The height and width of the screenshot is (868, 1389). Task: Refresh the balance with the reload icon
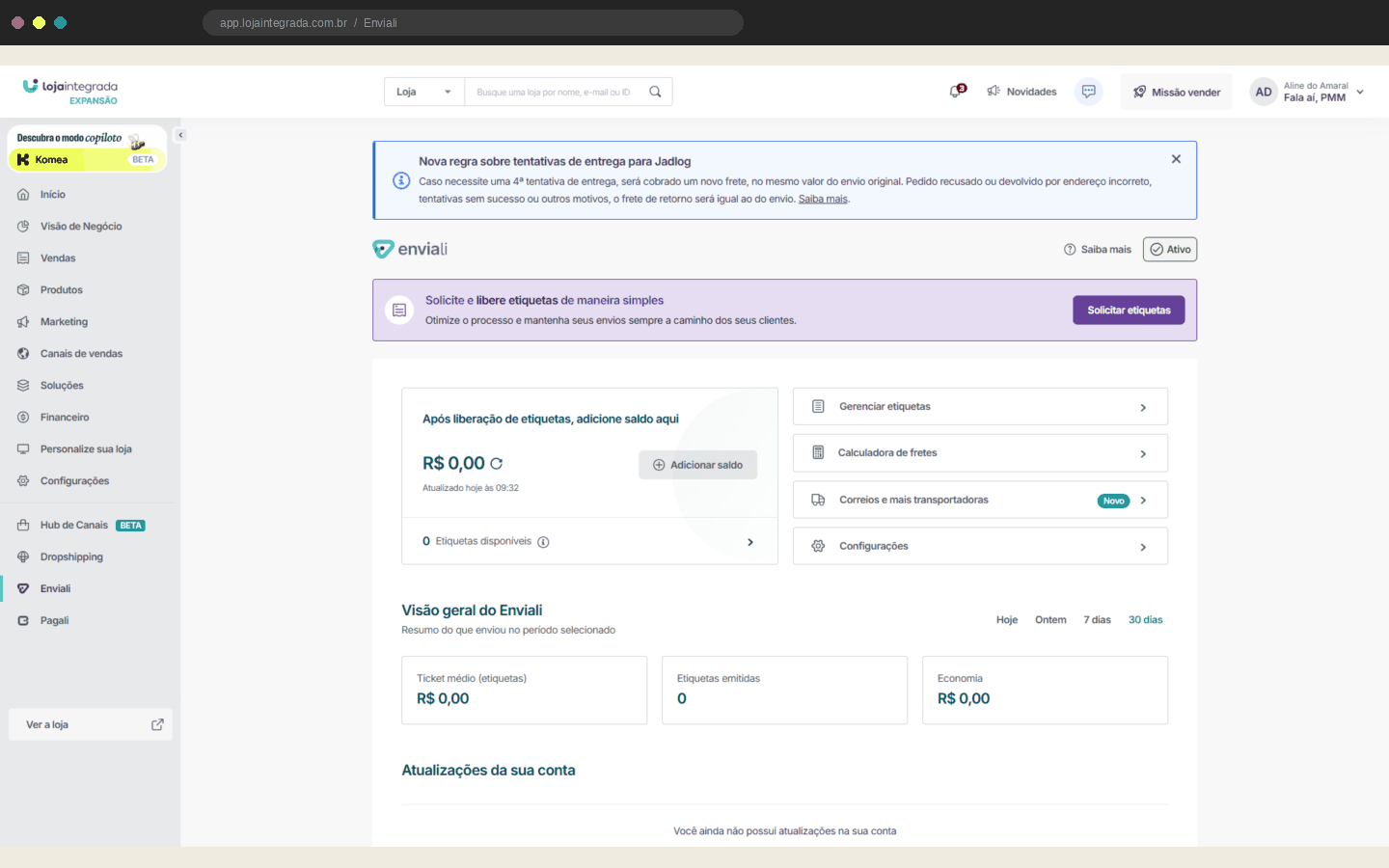[x=496, y=464]
